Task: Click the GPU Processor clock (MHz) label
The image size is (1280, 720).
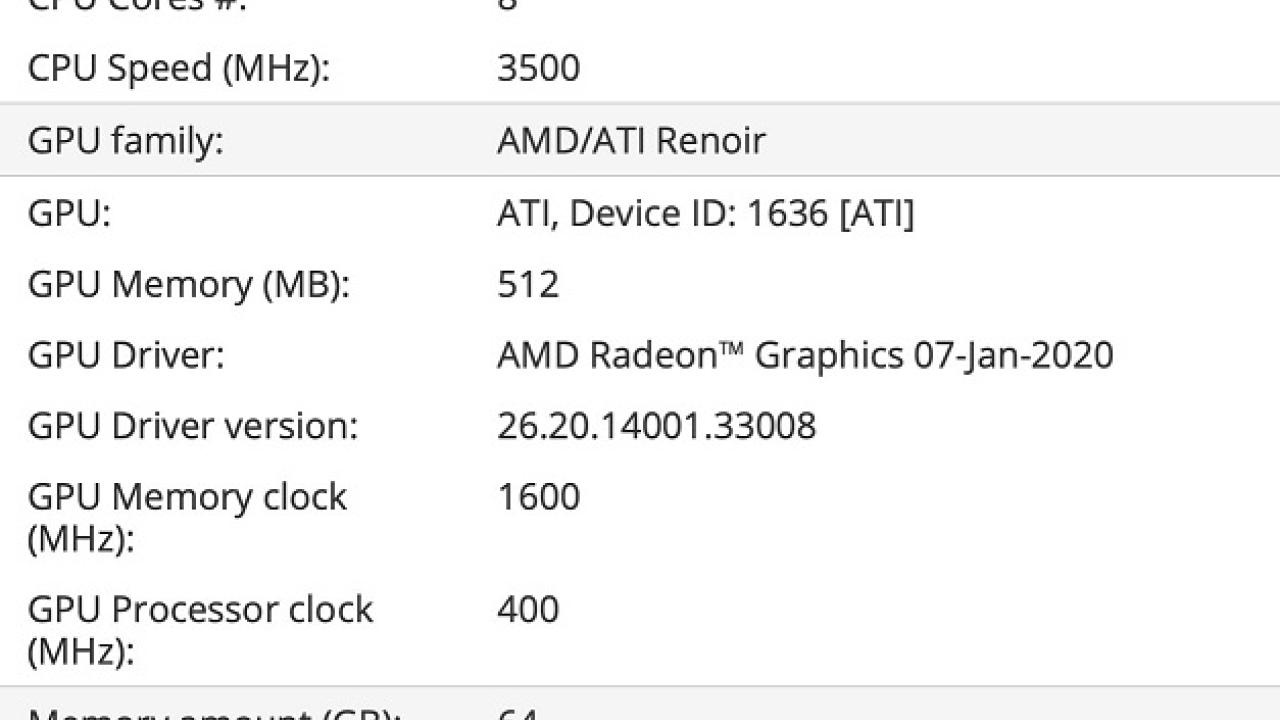Action: [200, 631]
